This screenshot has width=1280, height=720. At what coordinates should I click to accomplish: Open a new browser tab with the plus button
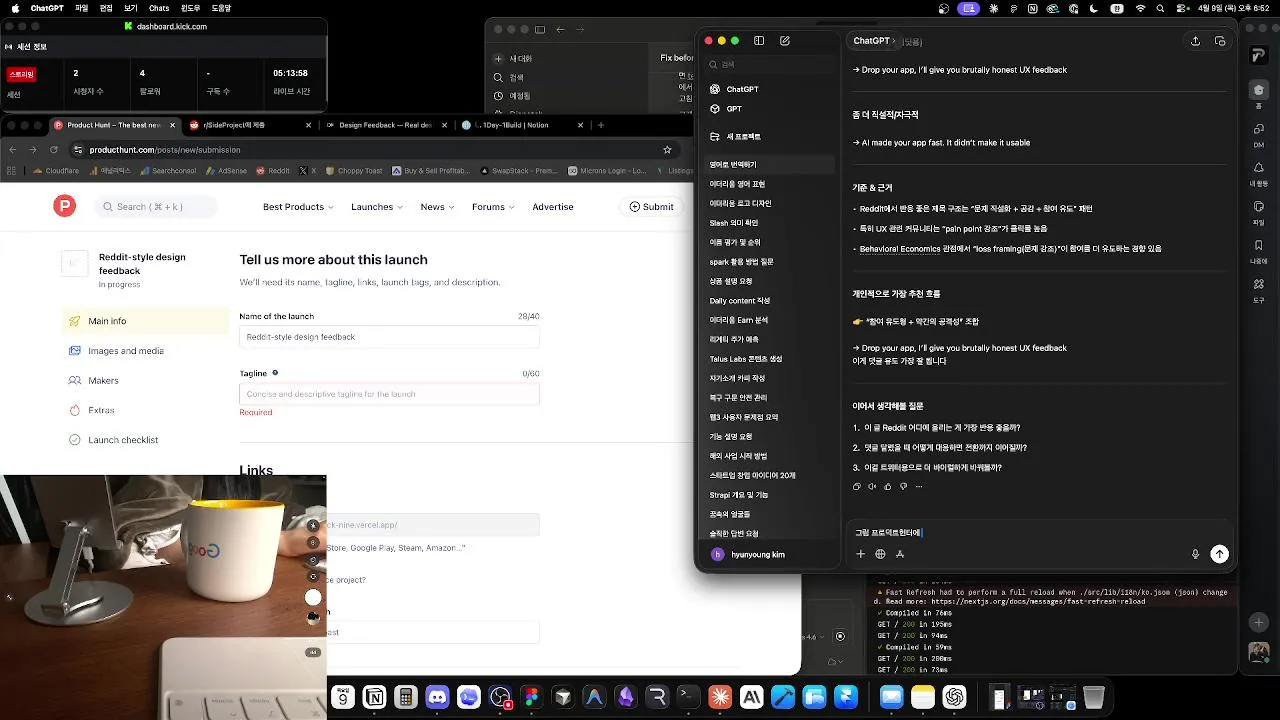(x=601, y=125)
